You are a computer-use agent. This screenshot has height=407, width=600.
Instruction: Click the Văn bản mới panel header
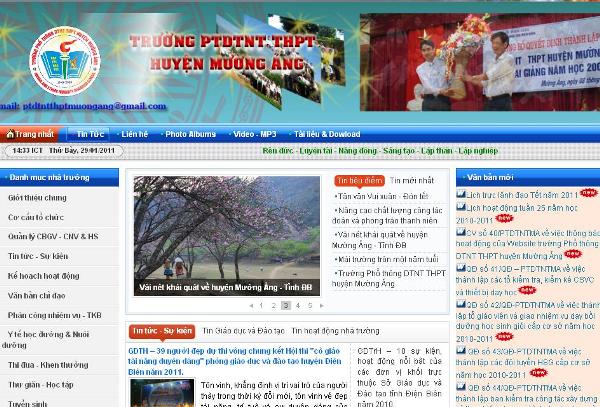point(528,177)
